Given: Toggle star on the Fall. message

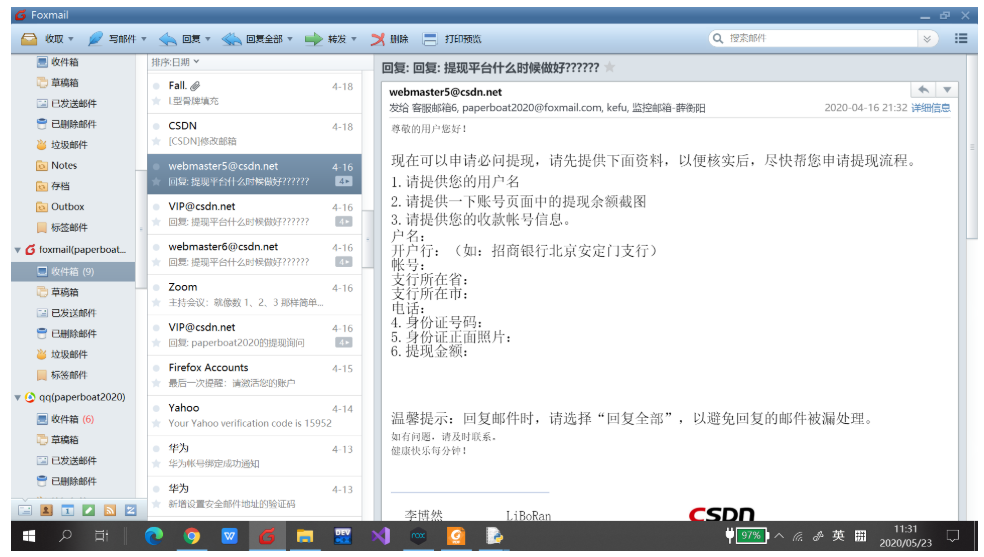Looking at the screenshot, I should pos(156,101).
